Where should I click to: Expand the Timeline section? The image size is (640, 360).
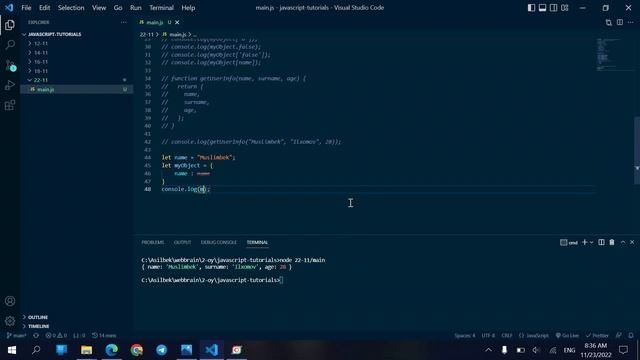tap(77, 326)
